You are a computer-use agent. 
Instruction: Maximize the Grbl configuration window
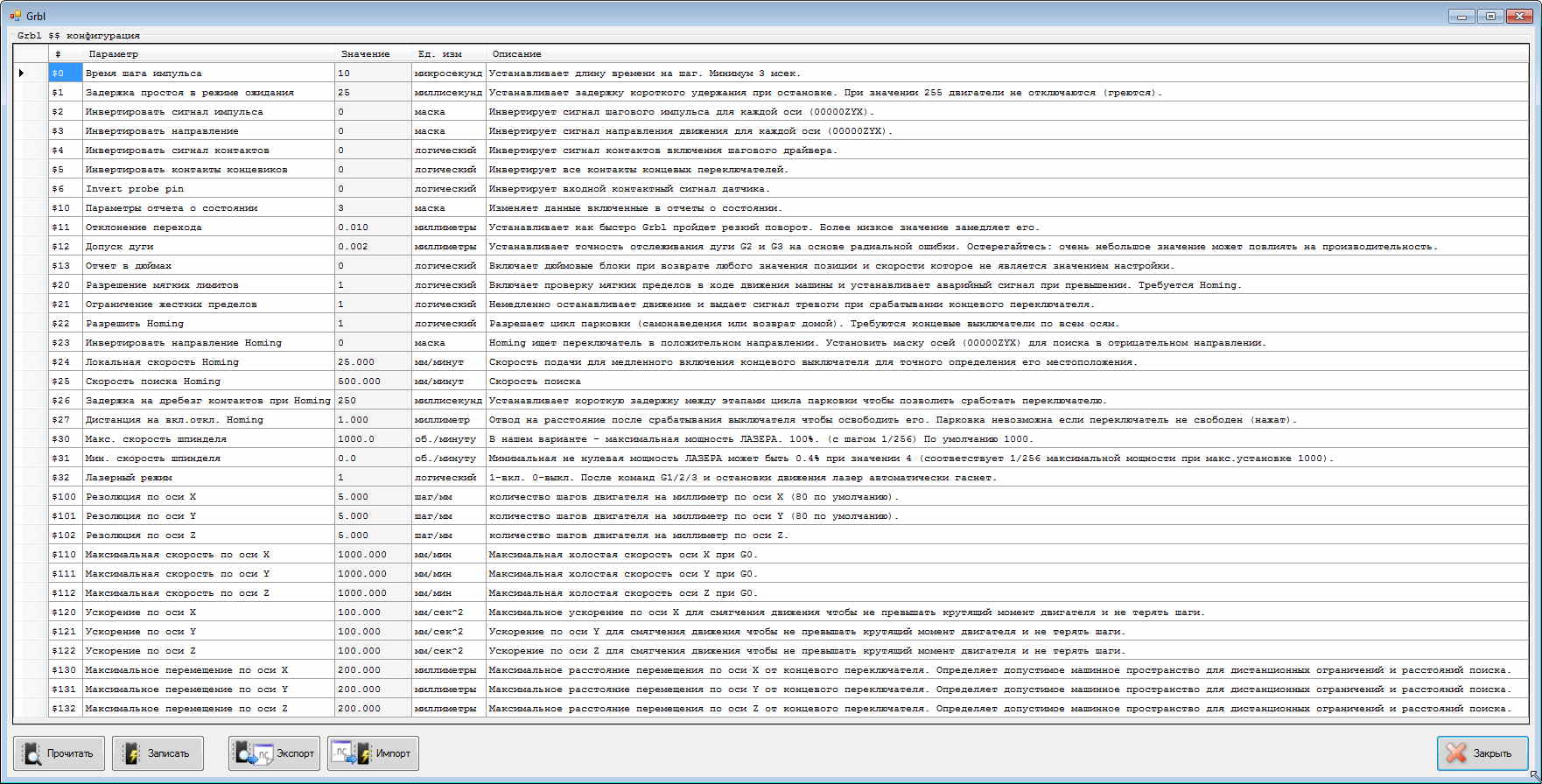[x=1491, y=16]
